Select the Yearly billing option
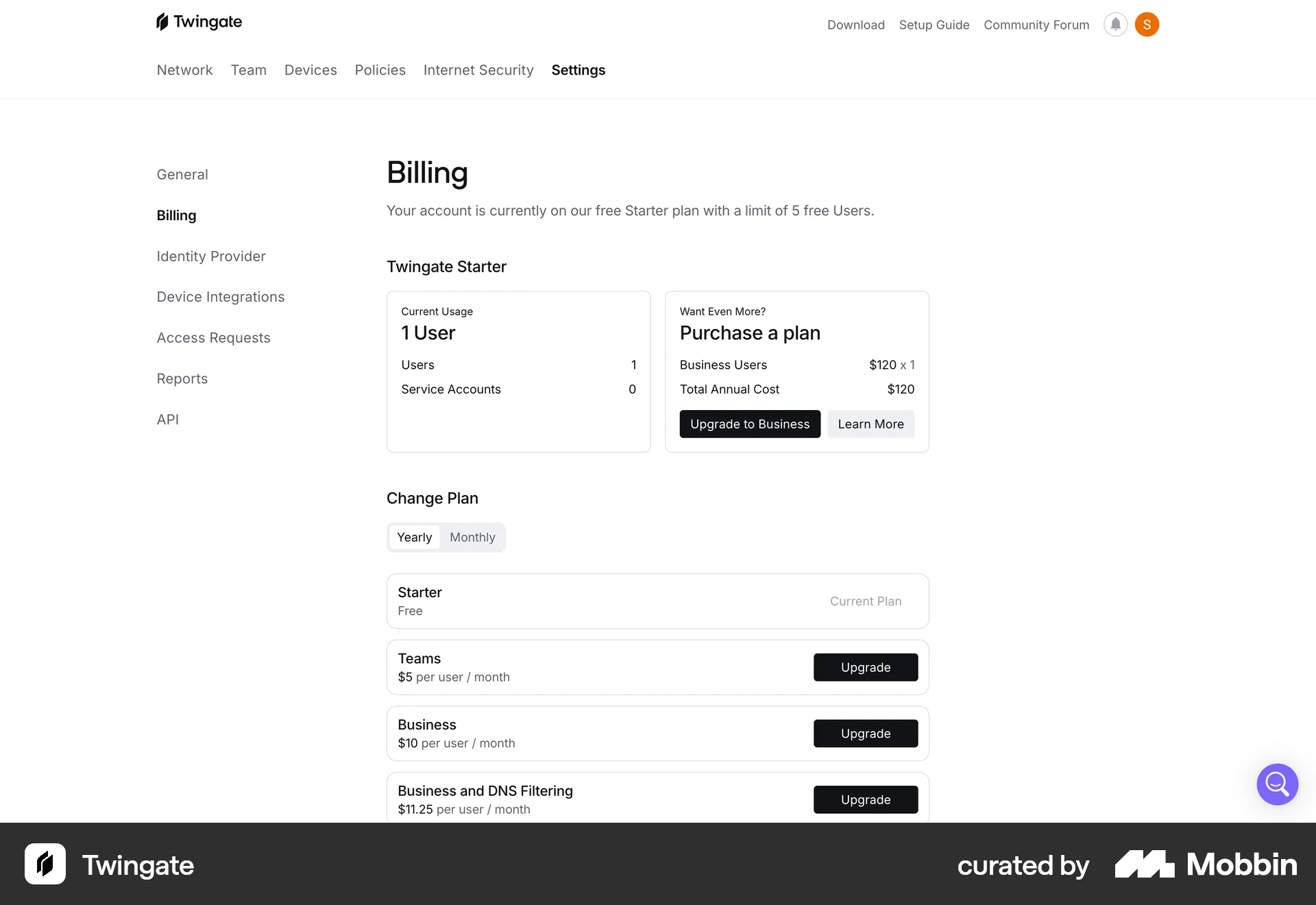 pos(414,537)
